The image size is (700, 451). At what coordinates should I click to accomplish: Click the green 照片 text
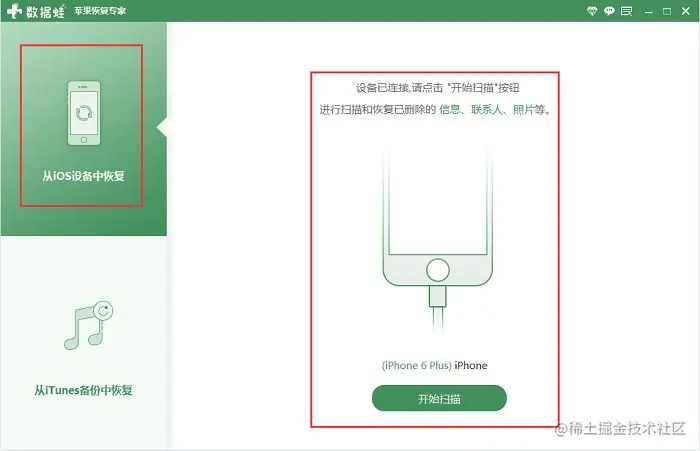524,109
